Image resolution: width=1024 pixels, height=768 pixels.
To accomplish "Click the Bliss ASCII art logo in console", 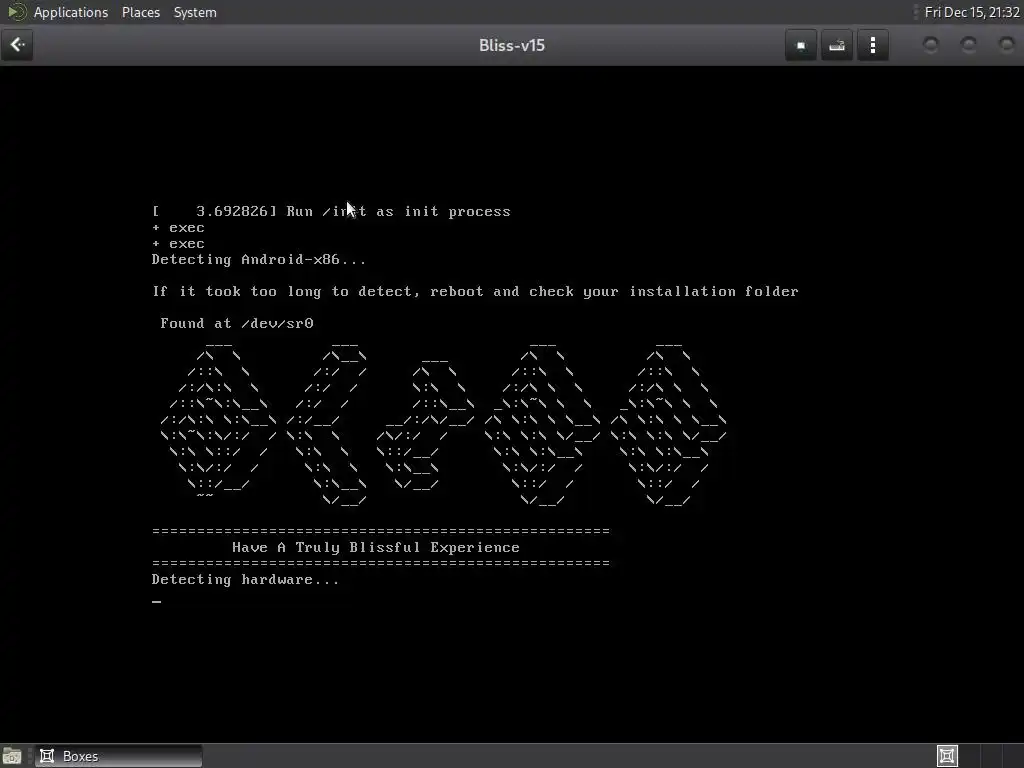I will tap(443, 424).
